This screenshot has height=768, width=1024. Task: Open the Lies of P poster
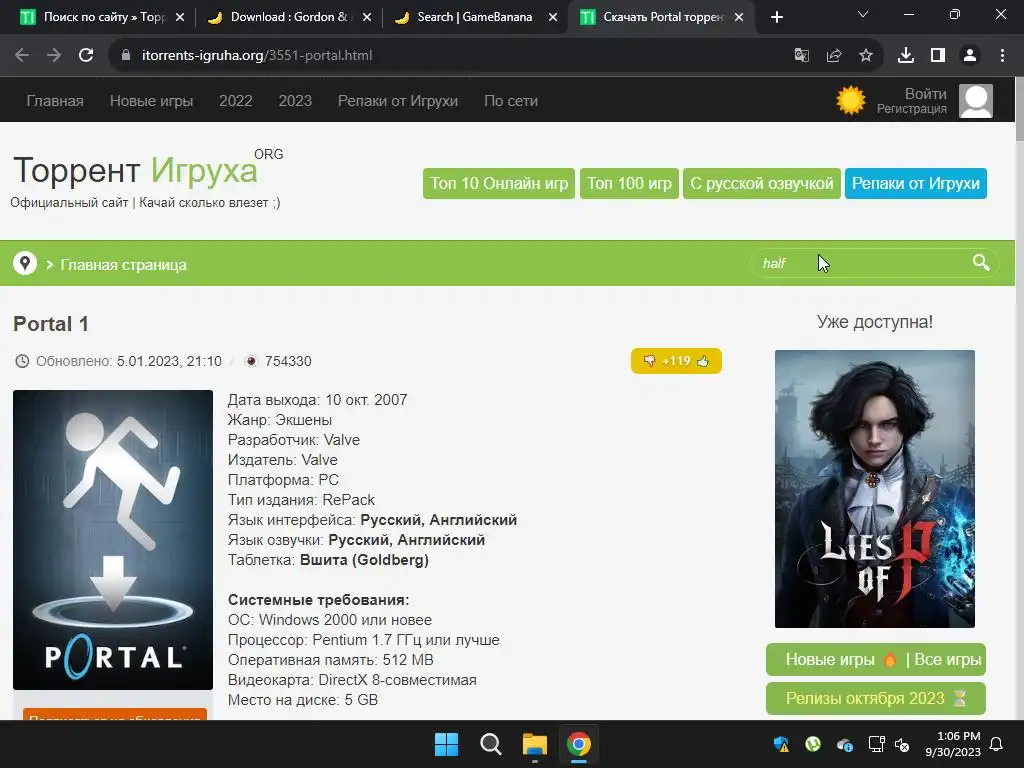click(x=874, y=488)
